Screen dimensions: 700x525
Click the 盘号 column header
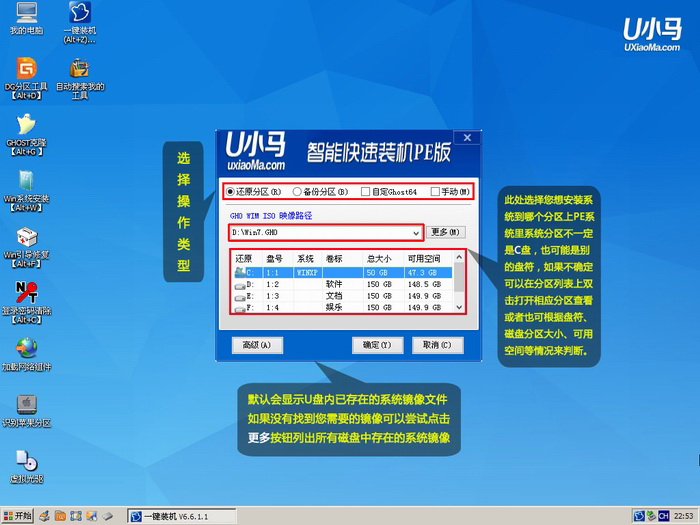[278, 259]
